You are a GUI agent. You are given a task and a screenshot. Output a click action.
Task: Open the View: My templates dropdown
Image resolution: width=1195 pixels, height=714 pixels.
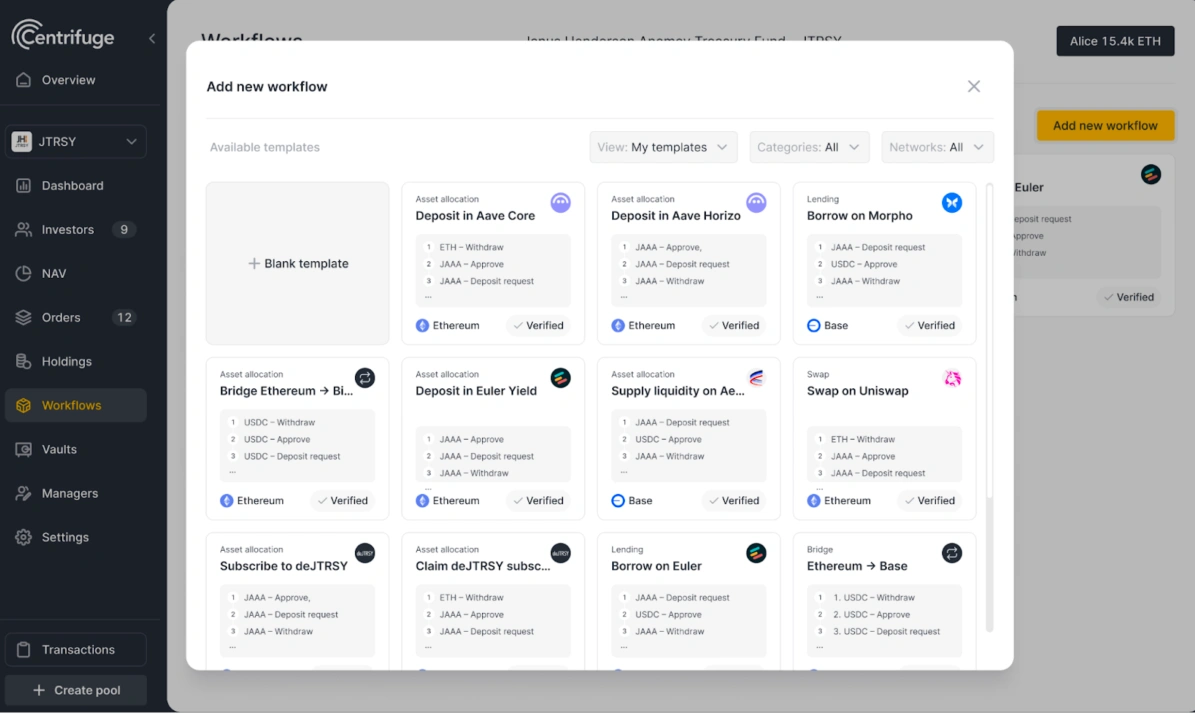(662, 146)
